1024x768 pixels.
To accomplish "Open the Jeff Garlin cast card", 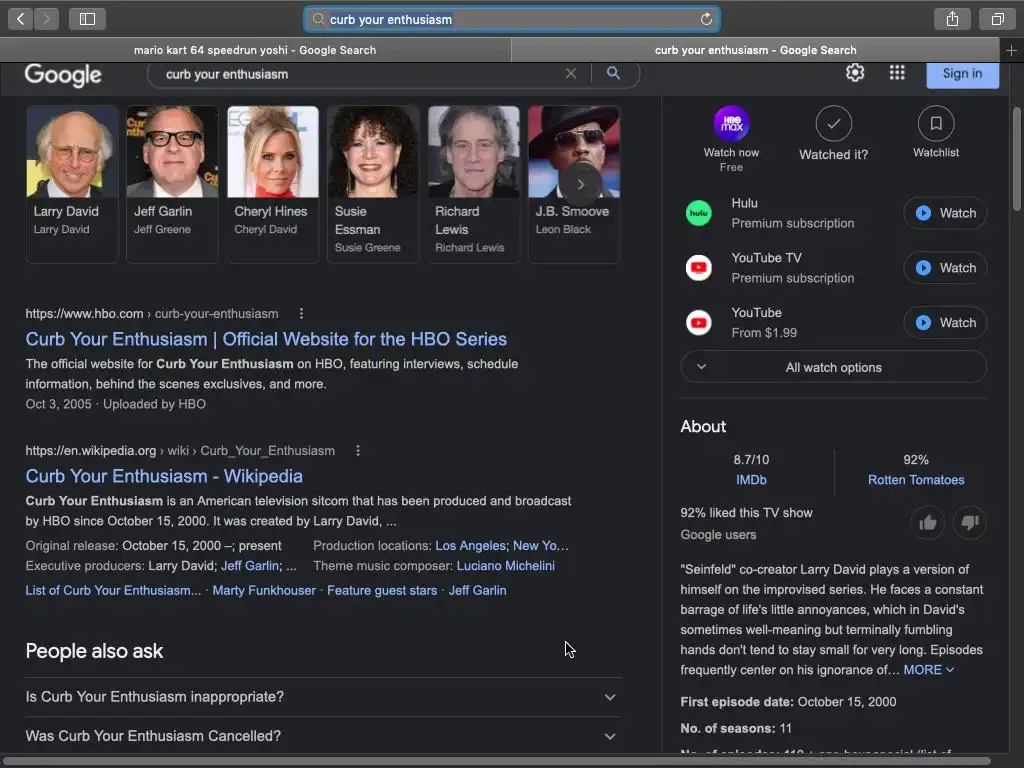I will (x=172, y=184).
